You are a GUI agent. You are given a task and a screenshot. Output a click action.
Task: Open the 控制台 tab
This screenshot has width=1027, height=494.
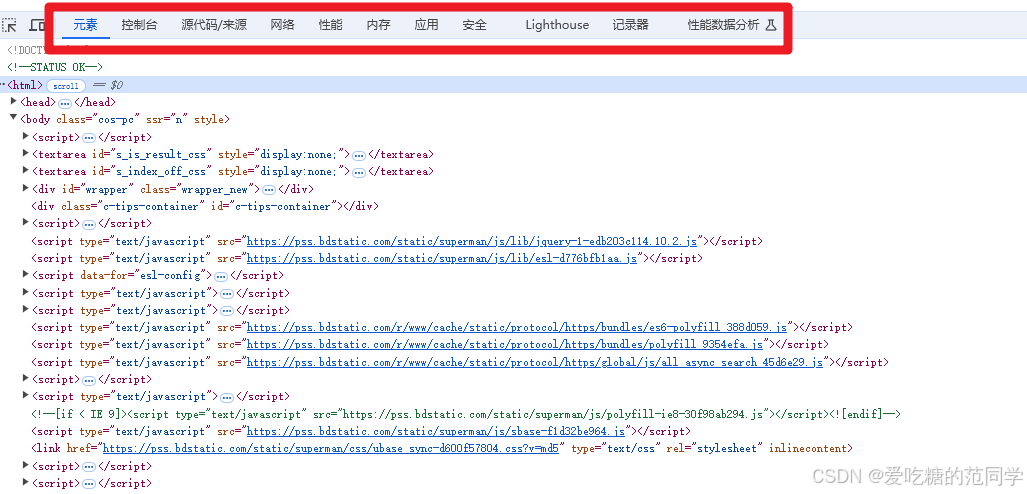pyautogui.click(x=139, y=25)
